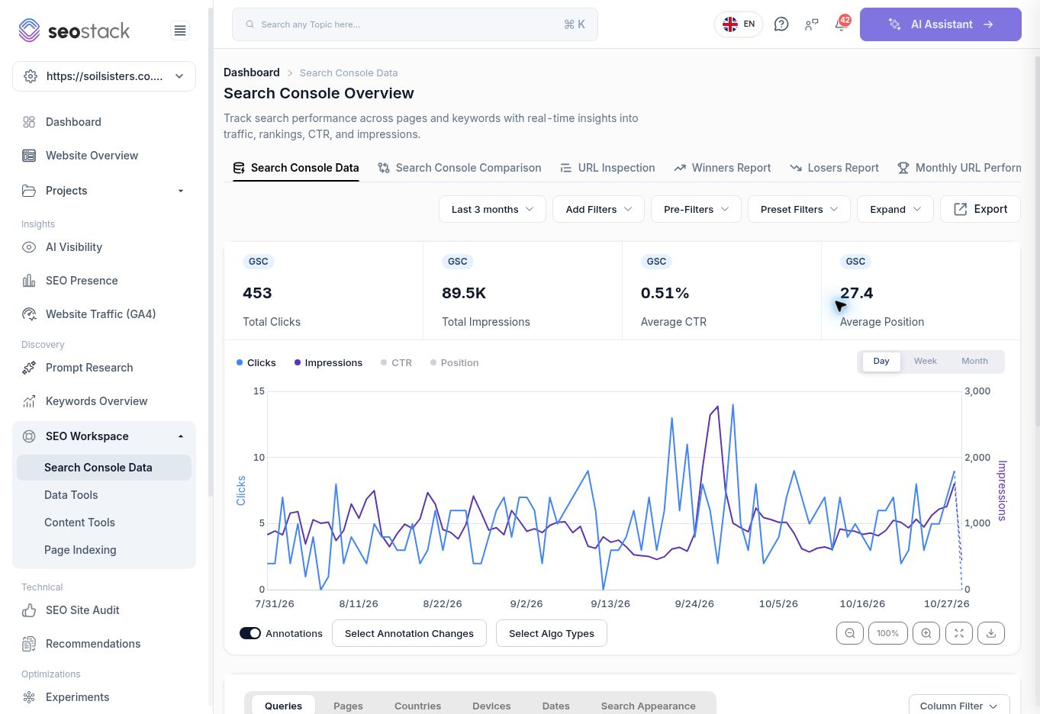
Task: Open the Add Filters dropdown
Action: tap(598, 209)
